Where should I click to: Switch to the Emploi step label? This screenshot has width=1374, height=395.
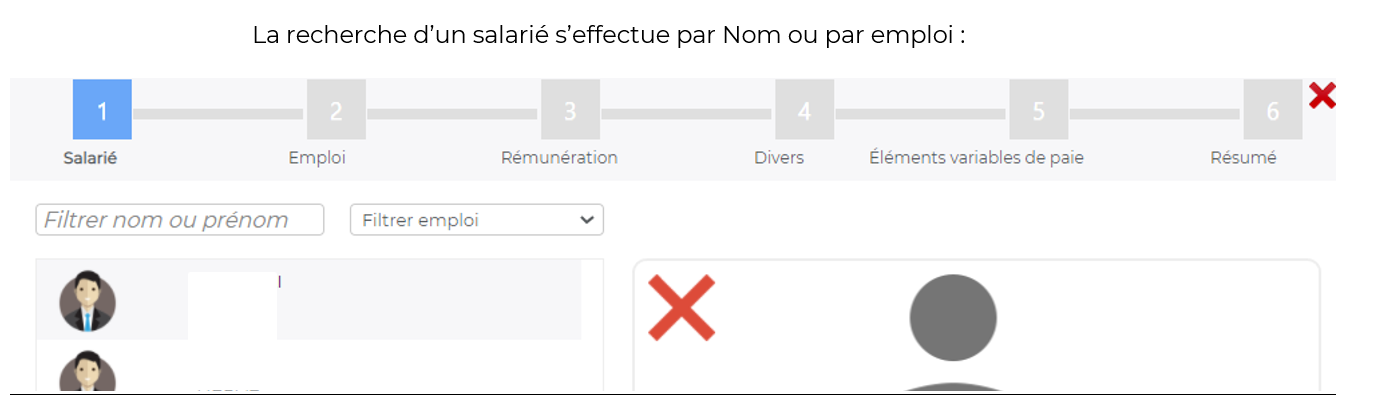(317, 158)
